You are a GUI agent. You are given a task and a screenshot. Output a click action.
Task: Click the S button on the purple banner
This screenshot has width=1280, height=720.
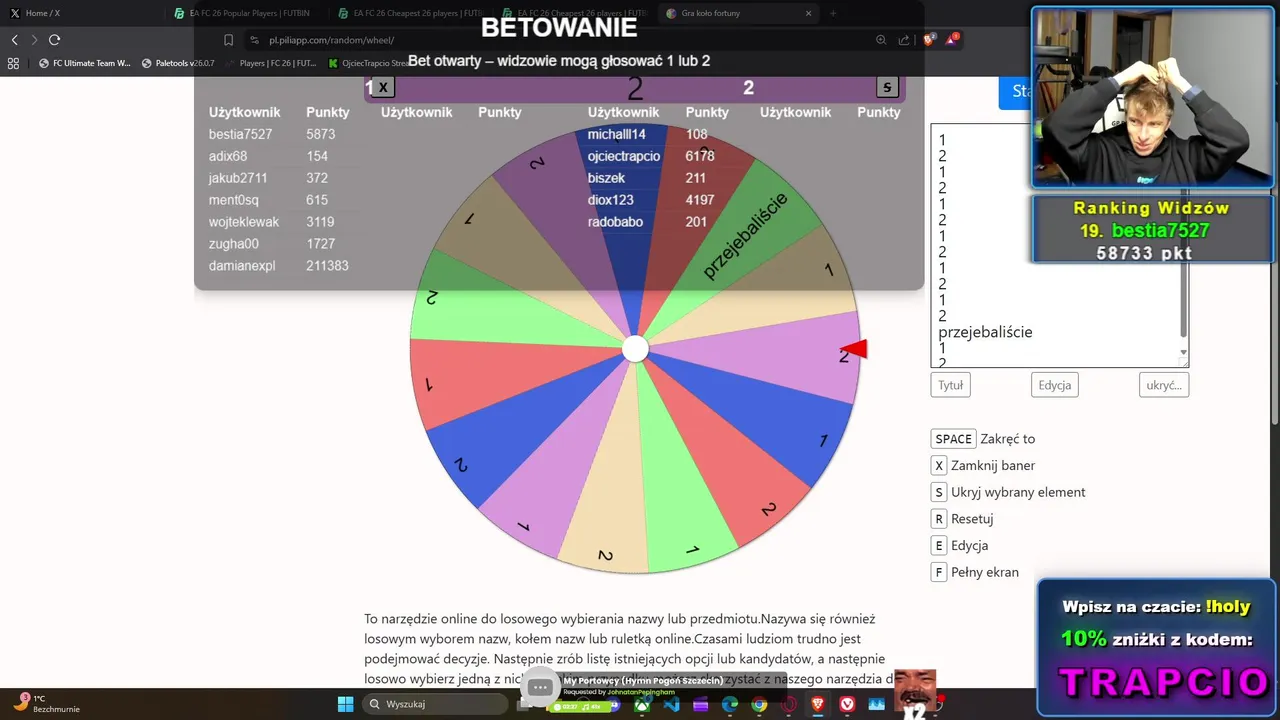pyautogui.click(x=887, y=87)
